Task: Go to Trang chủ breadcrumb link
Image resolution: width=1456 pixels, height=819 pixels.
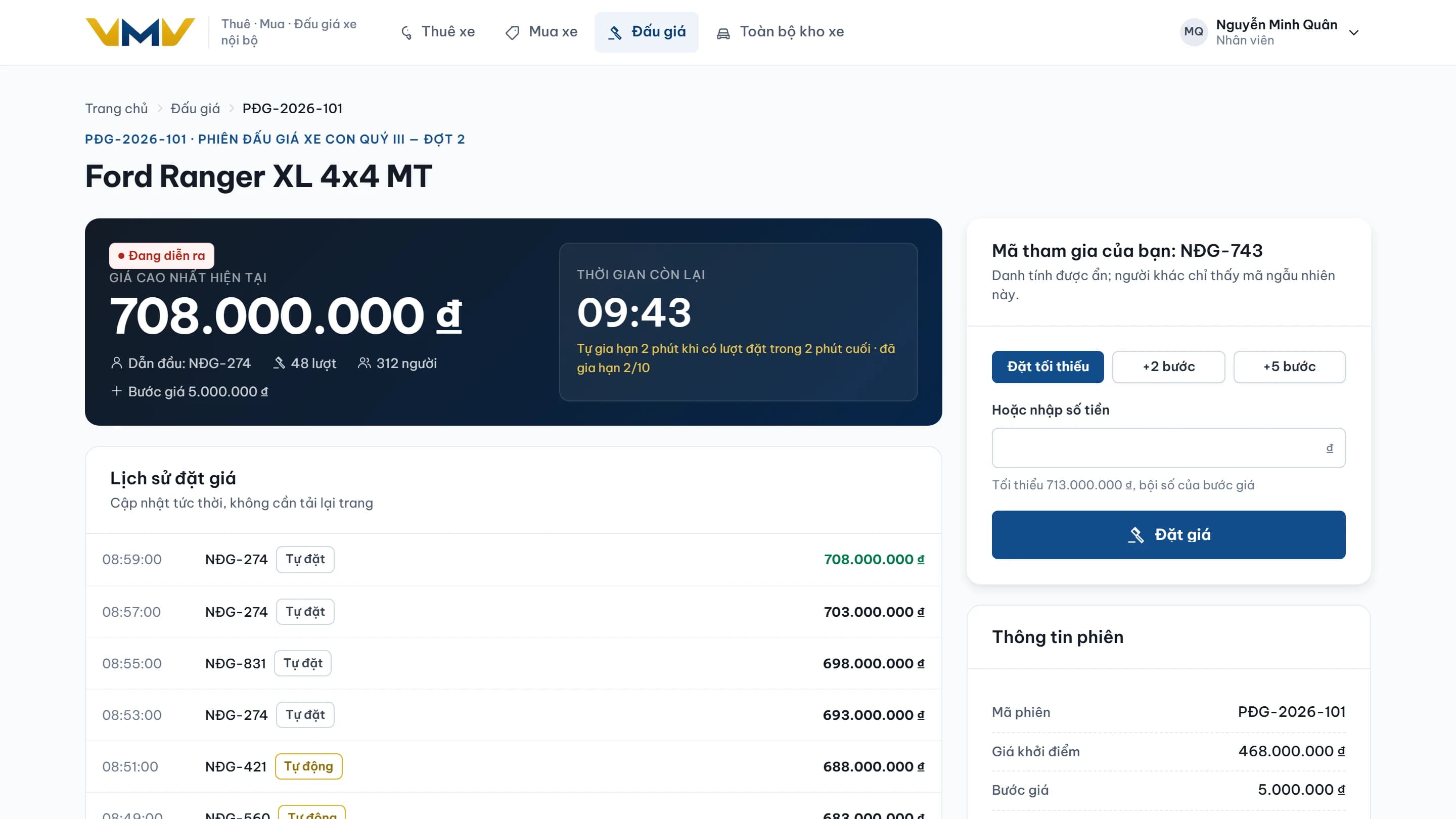Action: (x=116, y=109)
